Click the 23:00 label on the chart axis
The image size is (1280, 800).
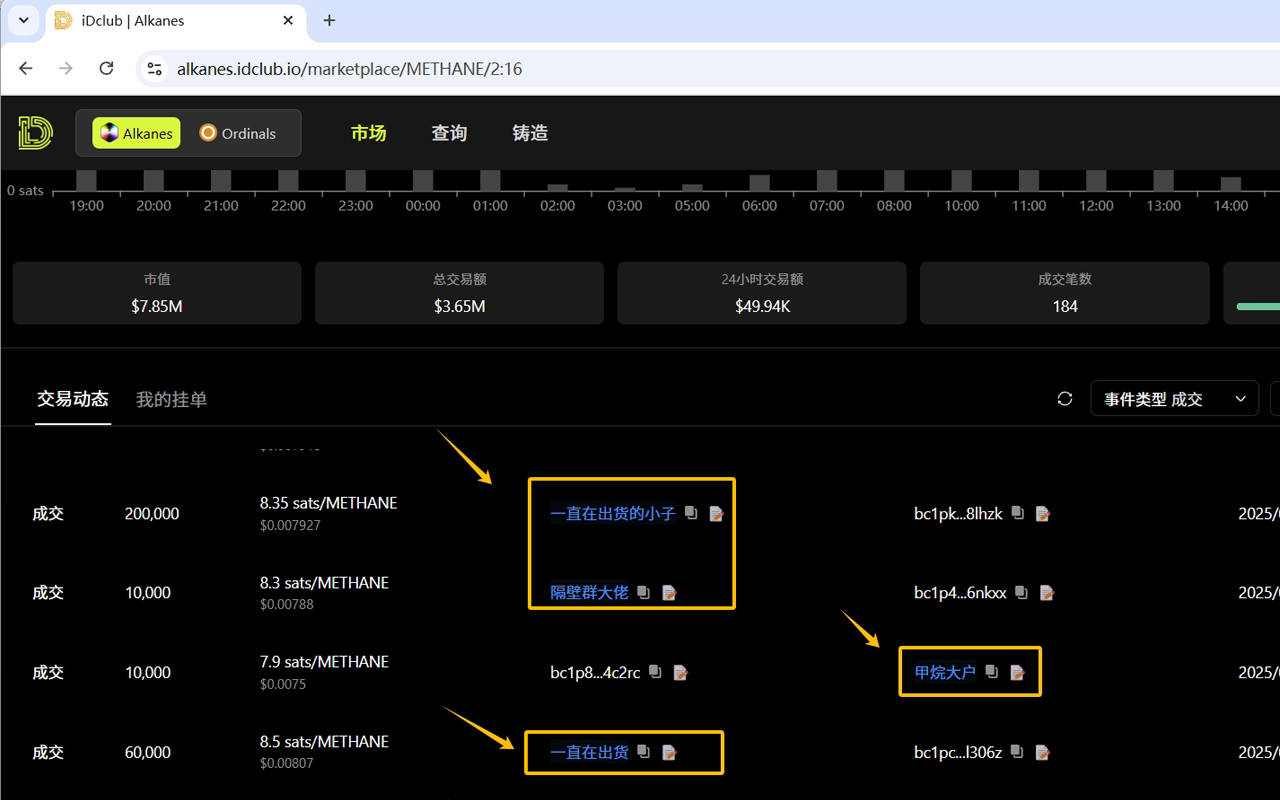click(355, 205)
